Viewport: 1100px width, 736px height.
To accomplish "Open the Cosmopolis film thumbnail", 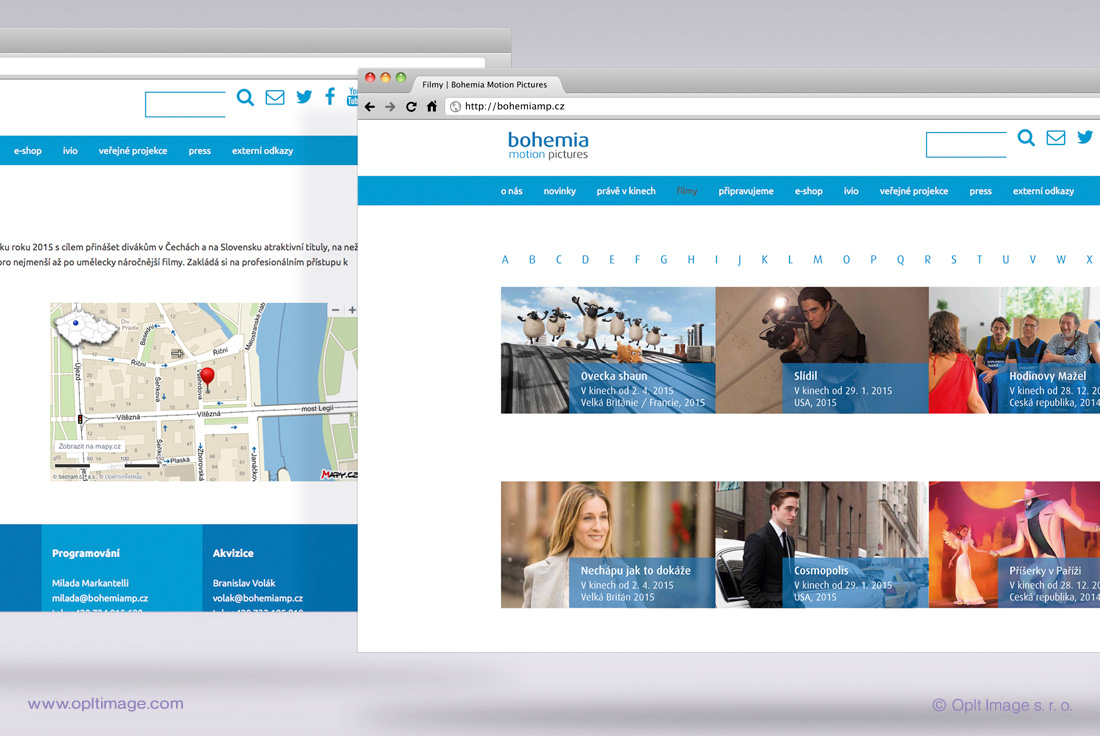I will pyautogui.click(x=821, y=544).
